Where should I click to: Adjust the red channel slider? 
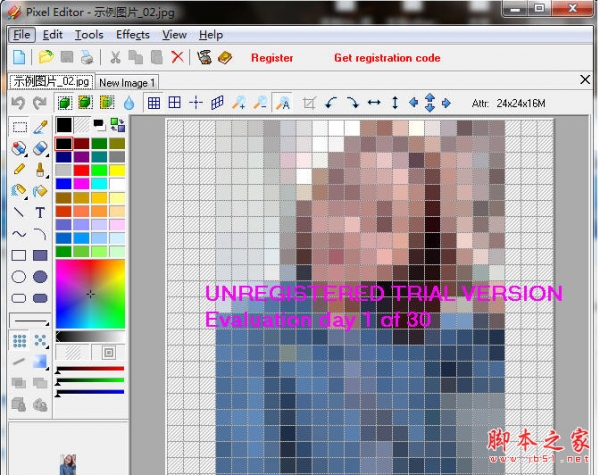90,369
